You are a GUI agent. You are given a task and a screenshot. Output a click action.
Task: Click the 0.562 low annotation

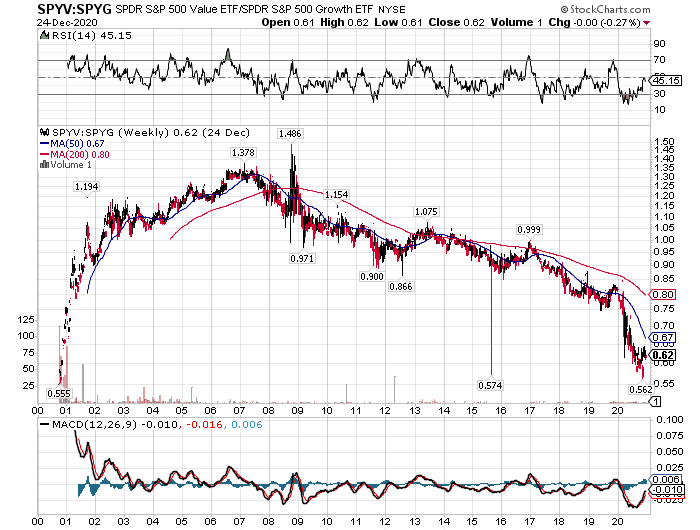tap(641, 389)
